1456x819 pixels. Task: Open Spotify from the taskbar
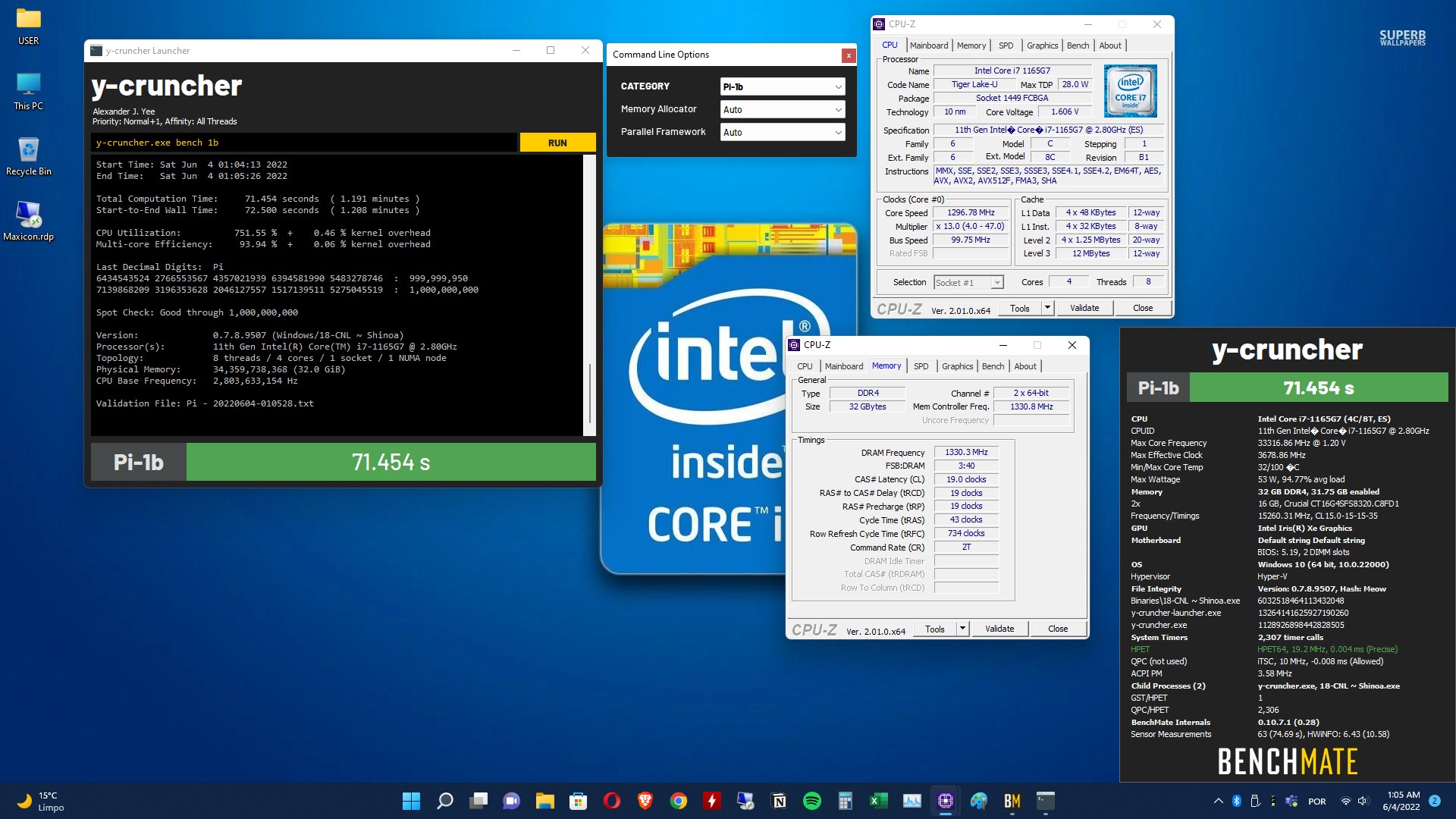tap(812, 801)
